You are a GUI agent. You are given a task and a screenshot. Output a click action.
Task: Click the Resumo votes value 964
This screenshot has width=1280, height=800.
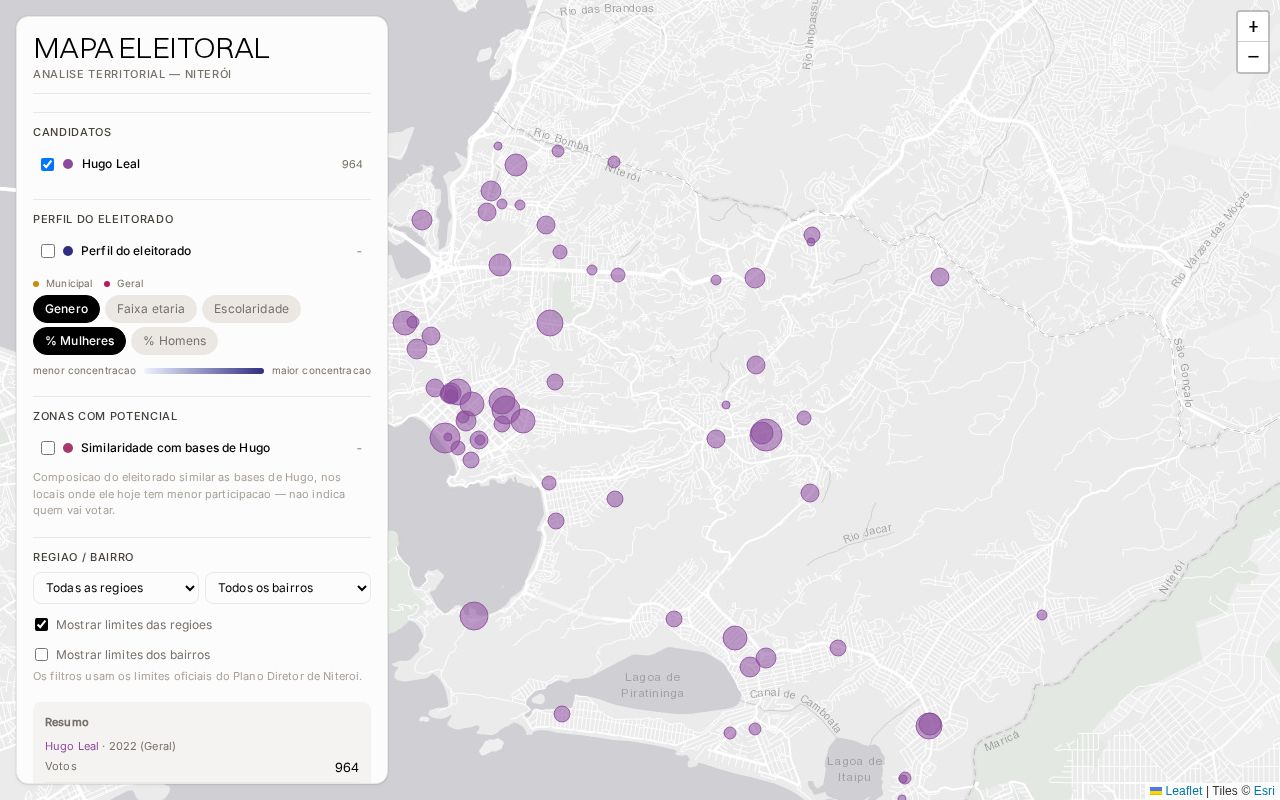(x=347, y=768)
